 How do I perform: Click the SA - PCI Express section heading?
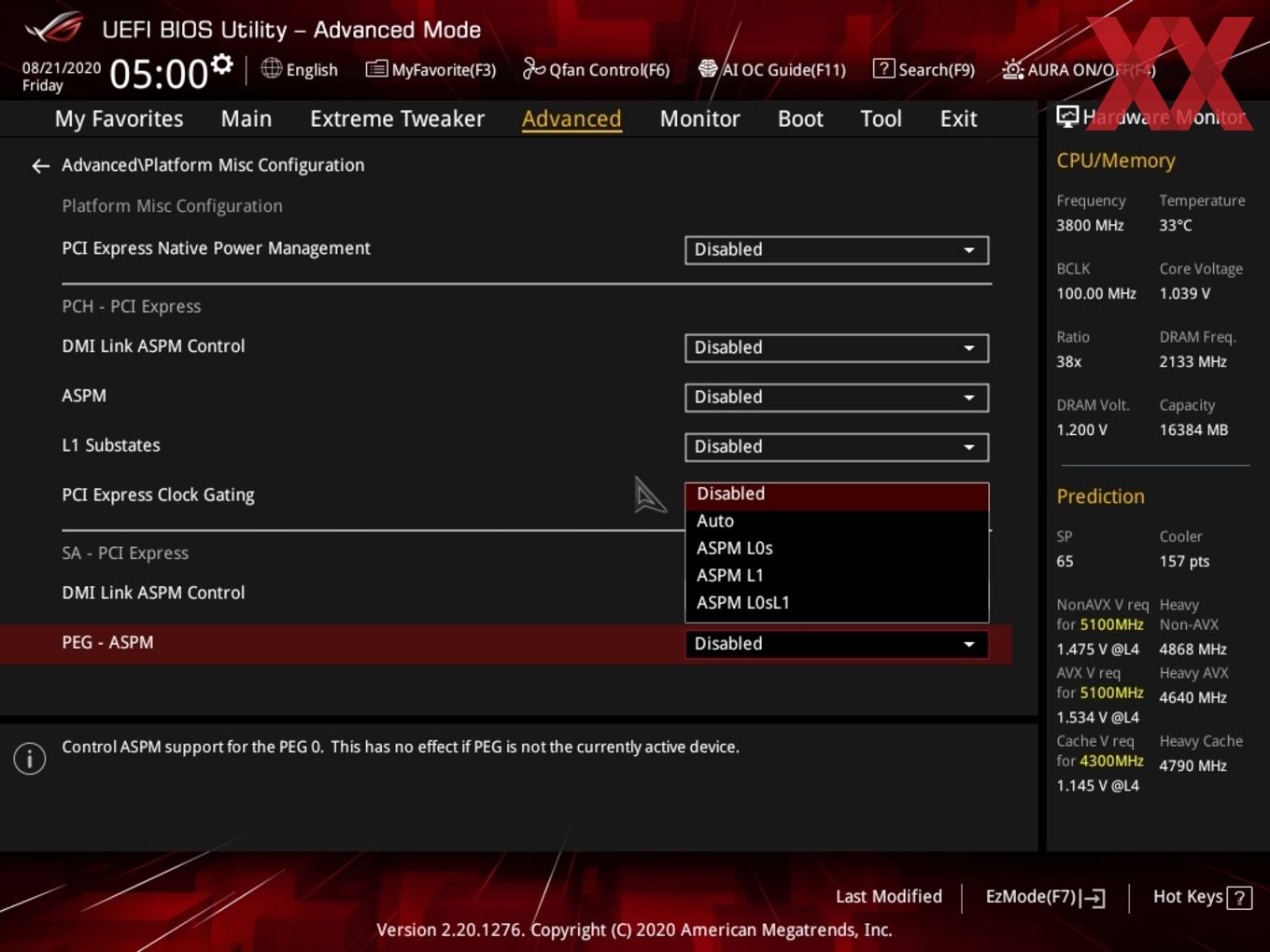click(125, 553)
